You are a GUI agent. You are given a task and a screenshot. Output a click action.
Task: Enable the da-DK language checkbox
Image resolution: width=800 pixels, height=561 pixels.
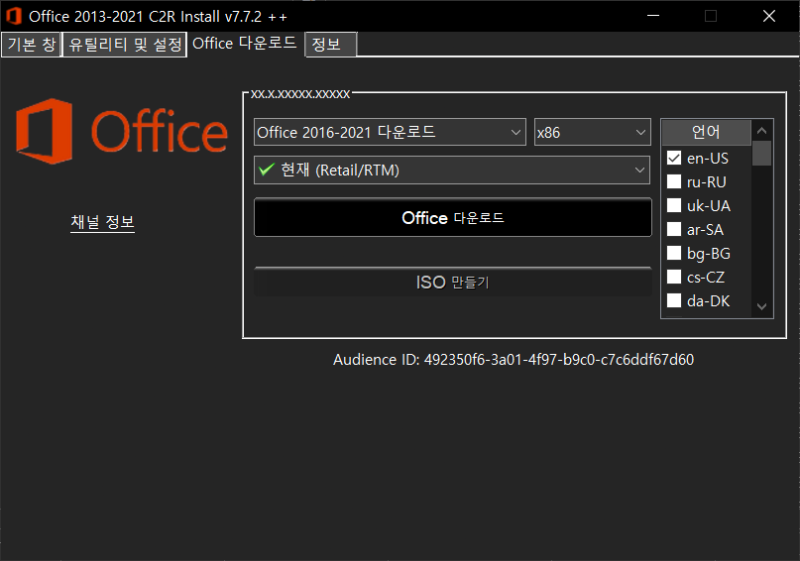click(674, 301)
